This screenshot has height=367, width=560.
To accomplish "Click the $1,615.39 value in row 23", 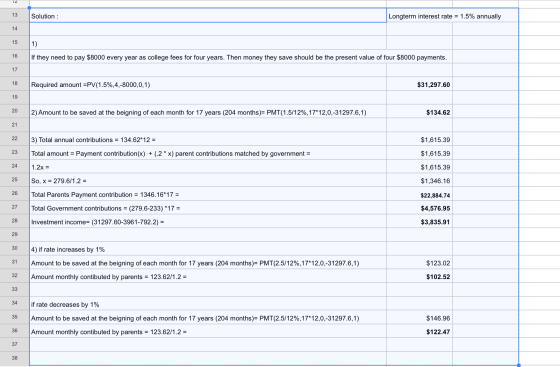I will [419, 153].
